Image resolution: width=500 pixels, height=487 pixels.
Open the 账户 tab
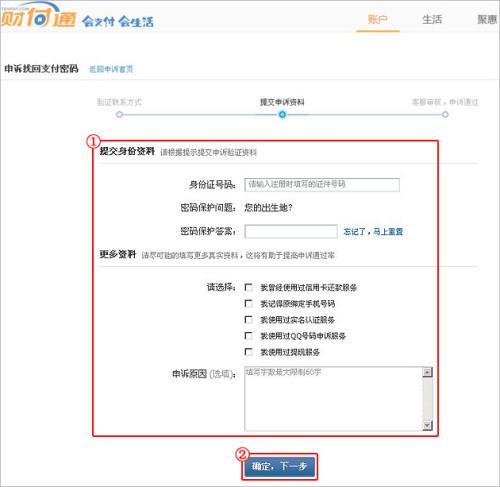(378, 20)
